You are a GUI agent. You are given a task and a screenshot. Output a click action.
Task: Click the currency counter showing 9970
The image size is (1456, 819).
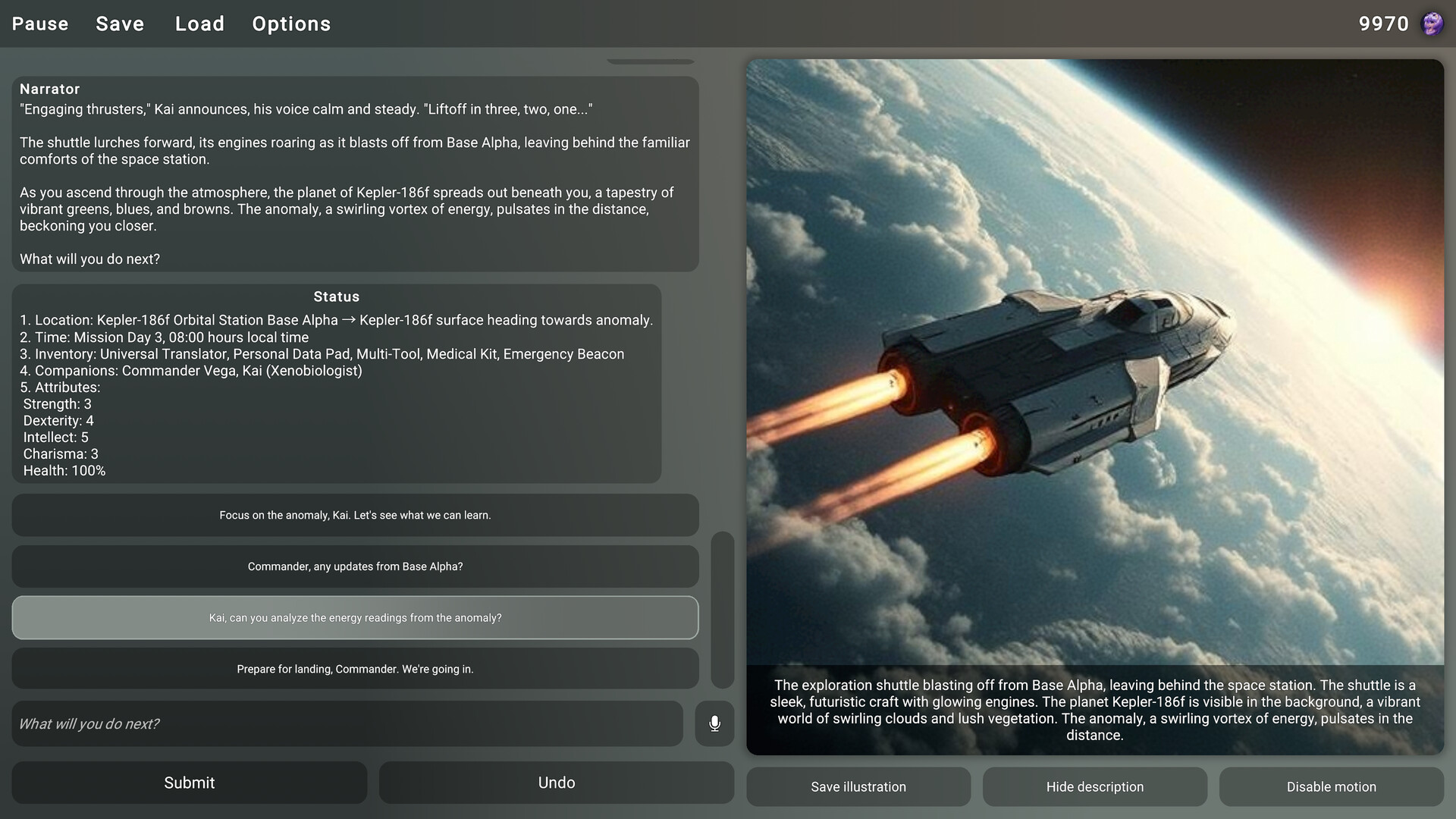click(1383, 24)
